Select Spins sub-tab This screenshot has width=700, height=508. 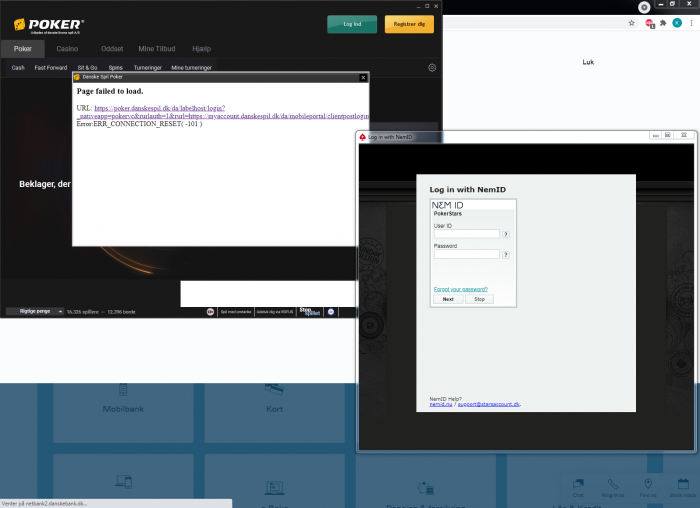(116, 68)
